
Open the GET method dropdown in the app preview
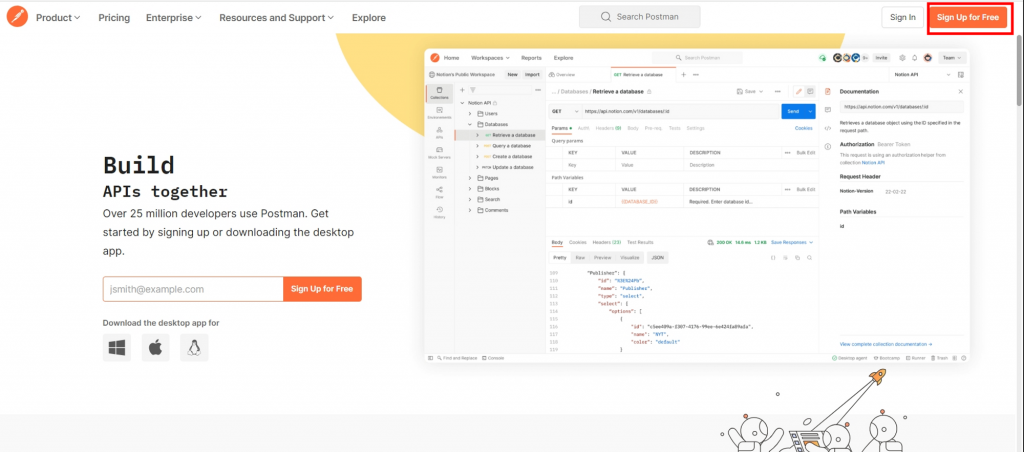click(x=564, y=111)
